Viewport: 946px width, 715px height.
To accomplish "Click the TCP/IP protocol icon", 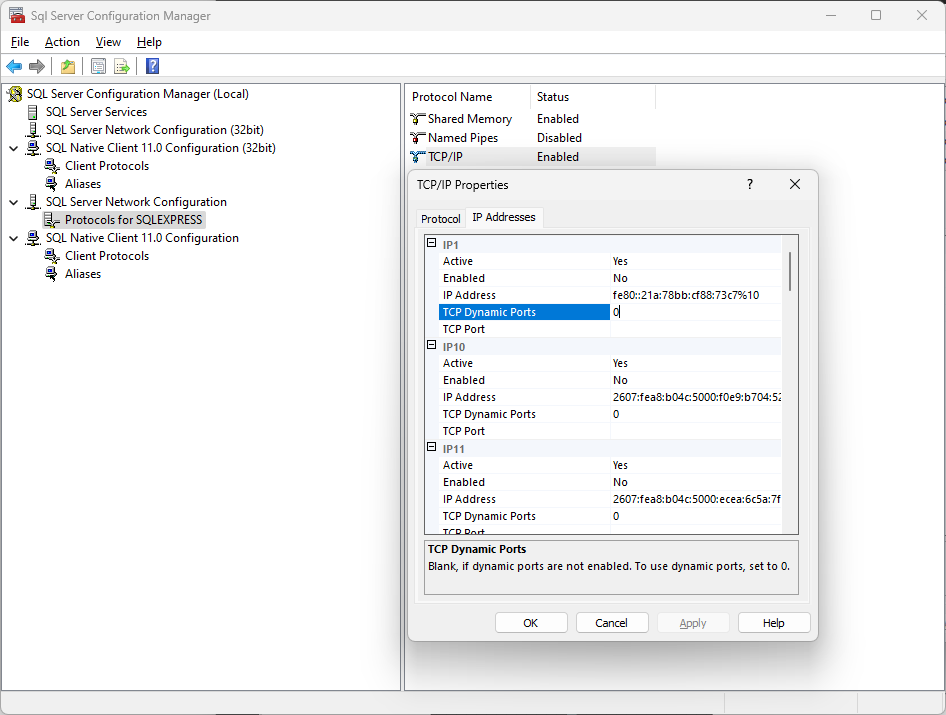I will (417, 157).
